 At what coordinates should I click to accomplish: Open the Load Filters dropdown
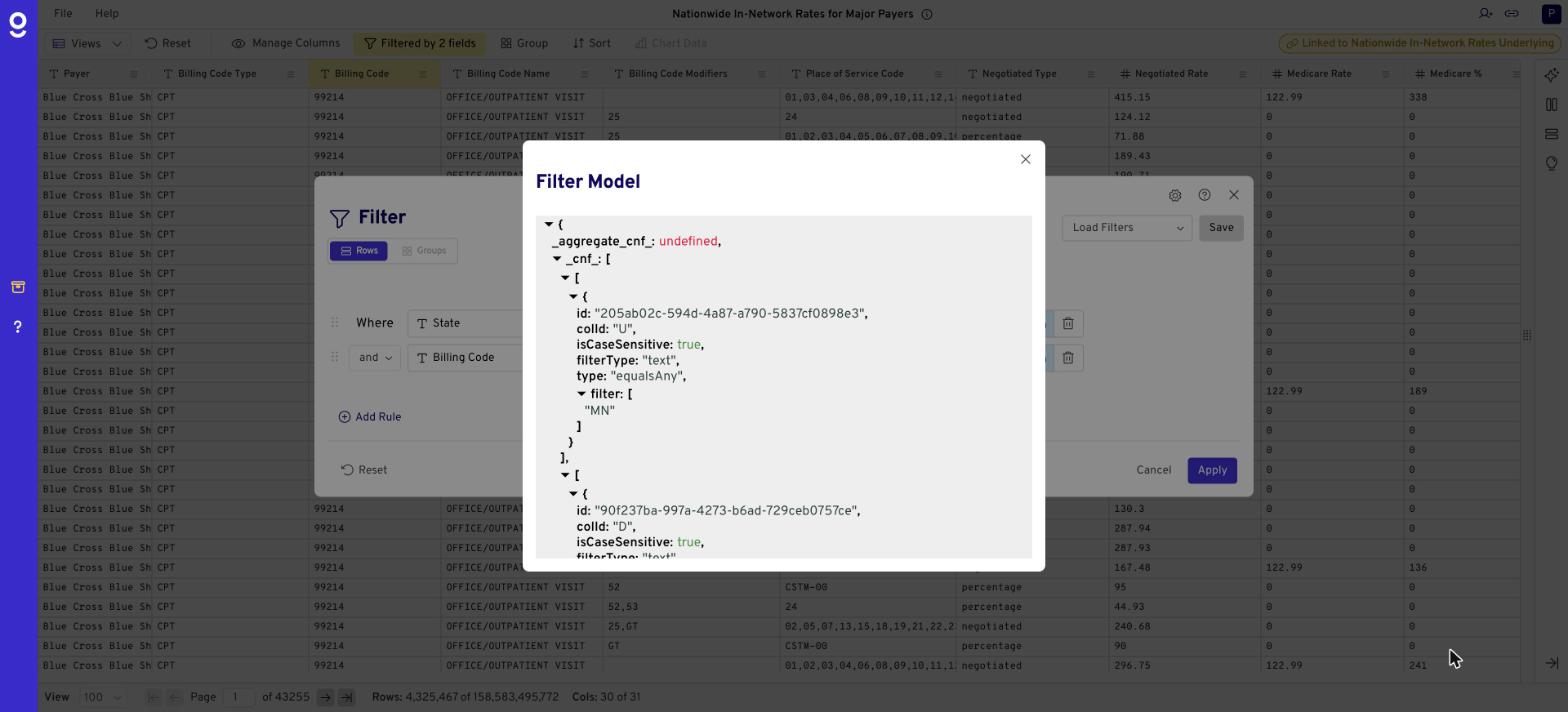[1127, 228]
